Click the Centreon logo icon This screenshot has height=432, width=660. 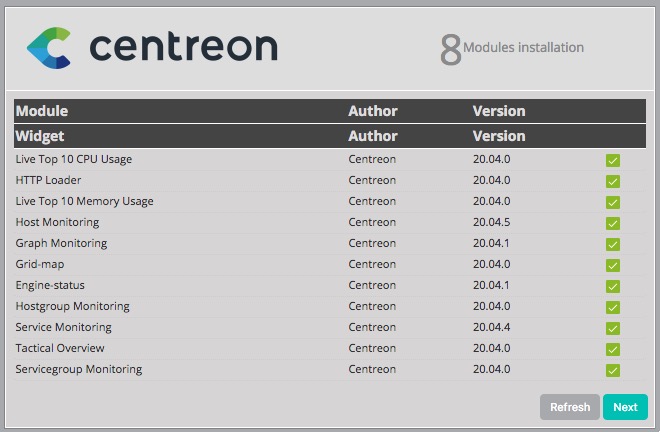[49, 47]
